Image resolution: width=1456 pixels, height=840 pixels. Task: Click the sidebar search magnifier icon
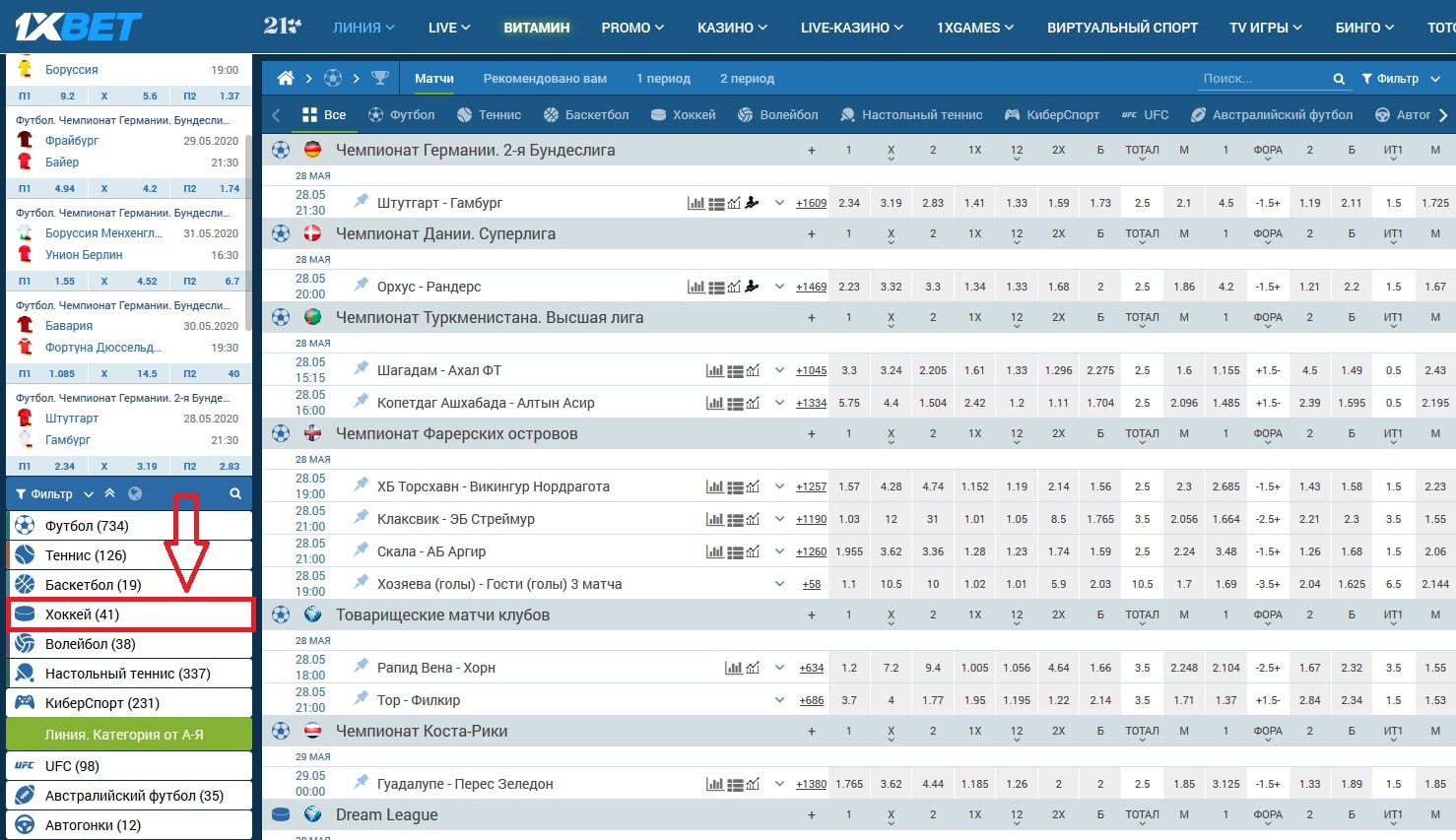[x=235, y=493]
